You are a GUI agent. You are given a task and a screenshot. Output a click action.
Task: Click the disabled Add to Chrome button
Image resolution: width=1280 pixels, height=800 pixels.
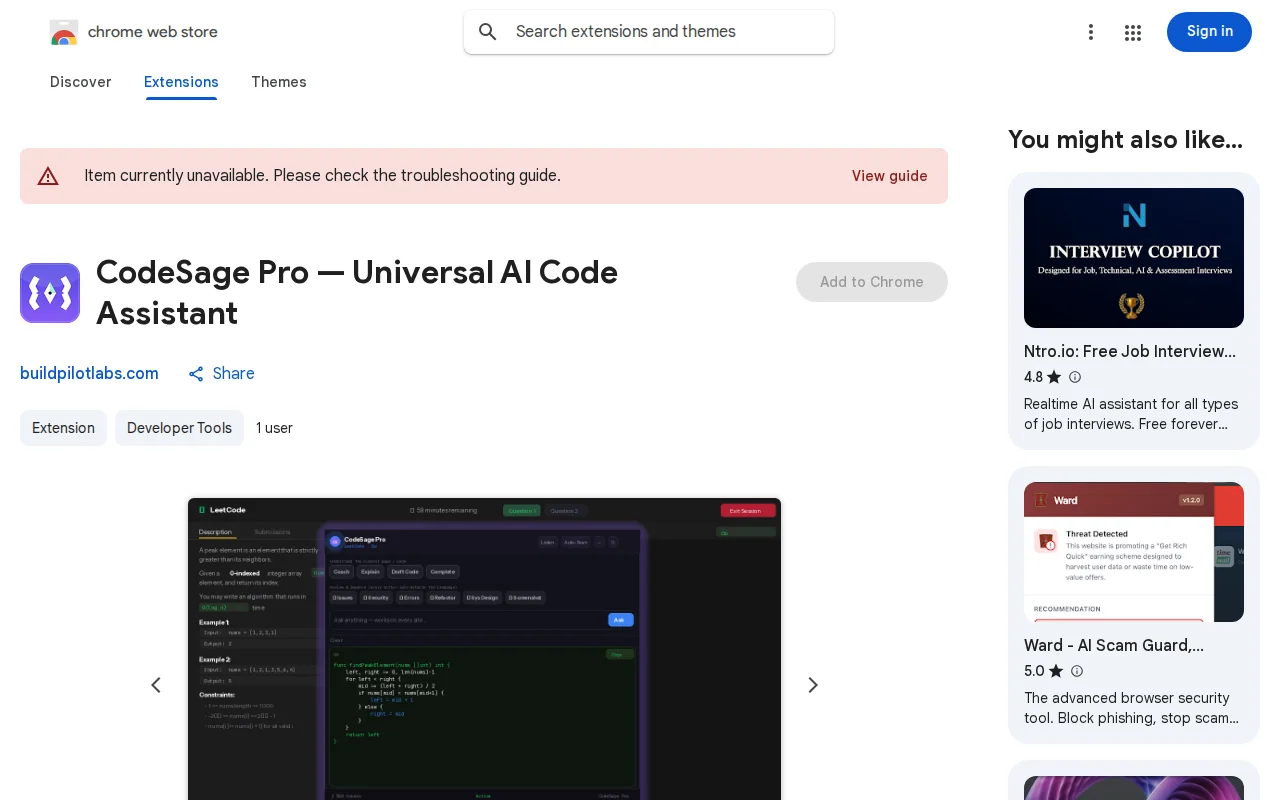tap(872, 282)
